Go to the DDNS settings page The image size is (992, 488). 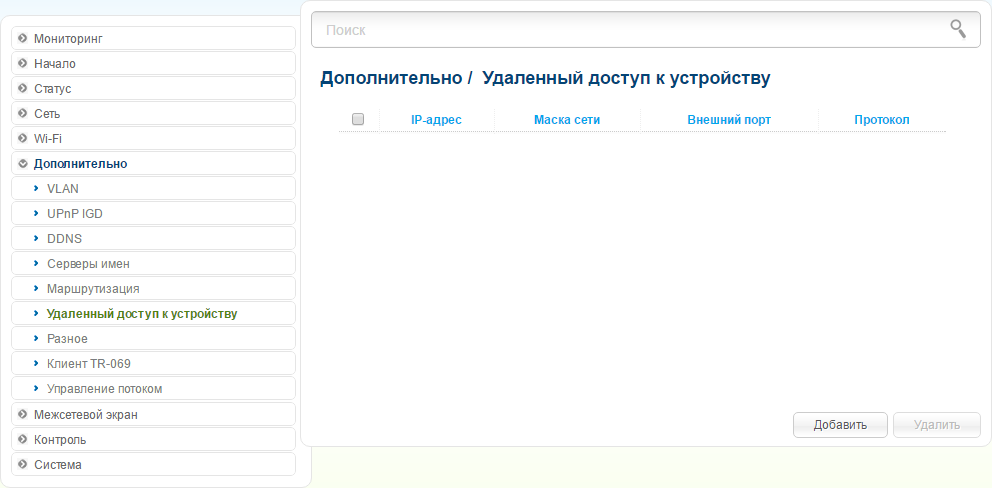(64, 238)
